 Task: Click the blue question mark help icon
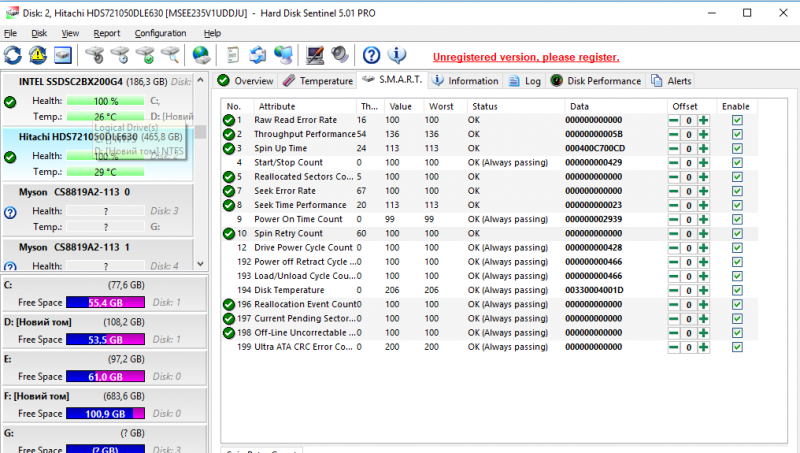(371, 55)
